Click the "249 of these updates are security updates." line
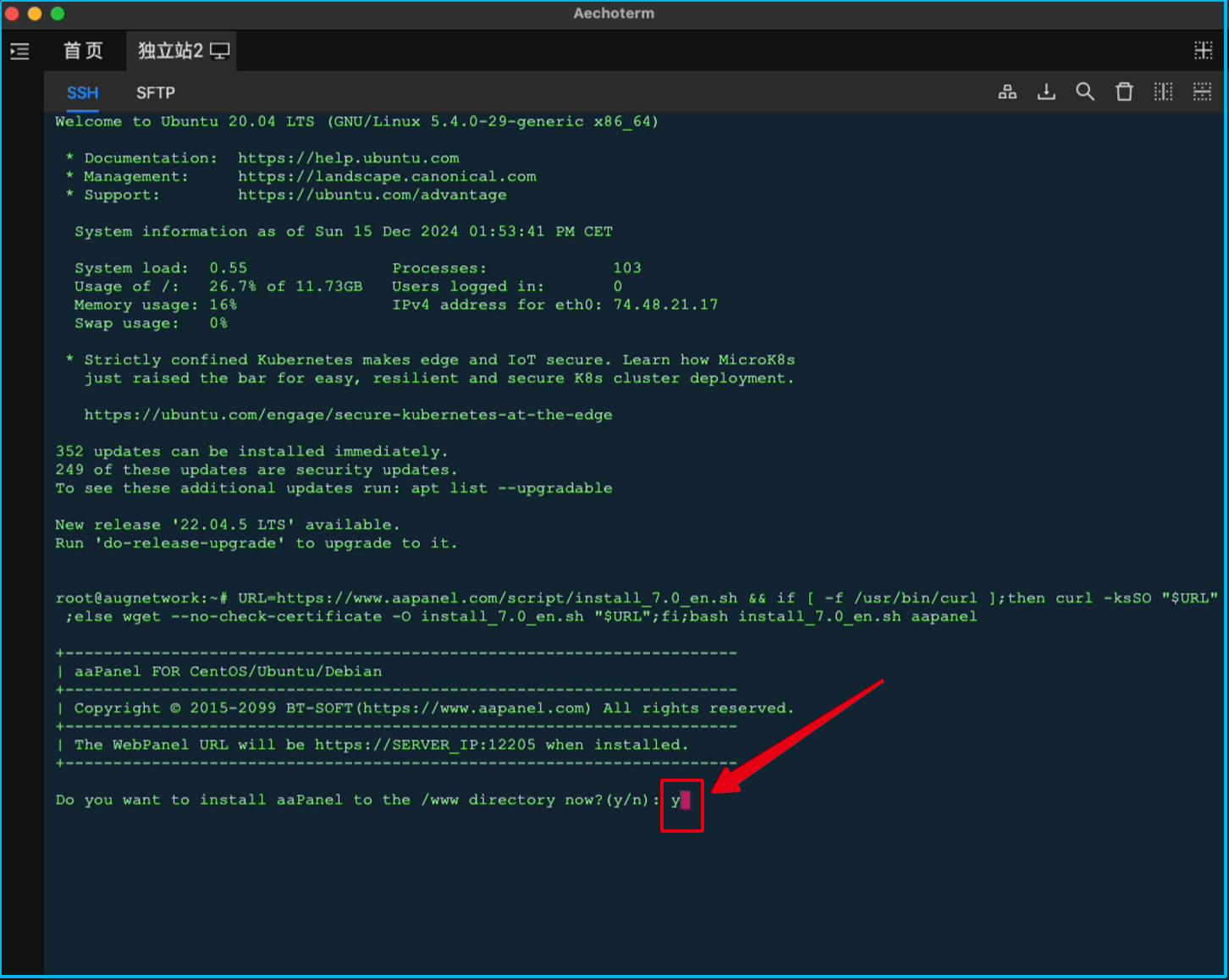The image size is (1229, 980). 256,470
